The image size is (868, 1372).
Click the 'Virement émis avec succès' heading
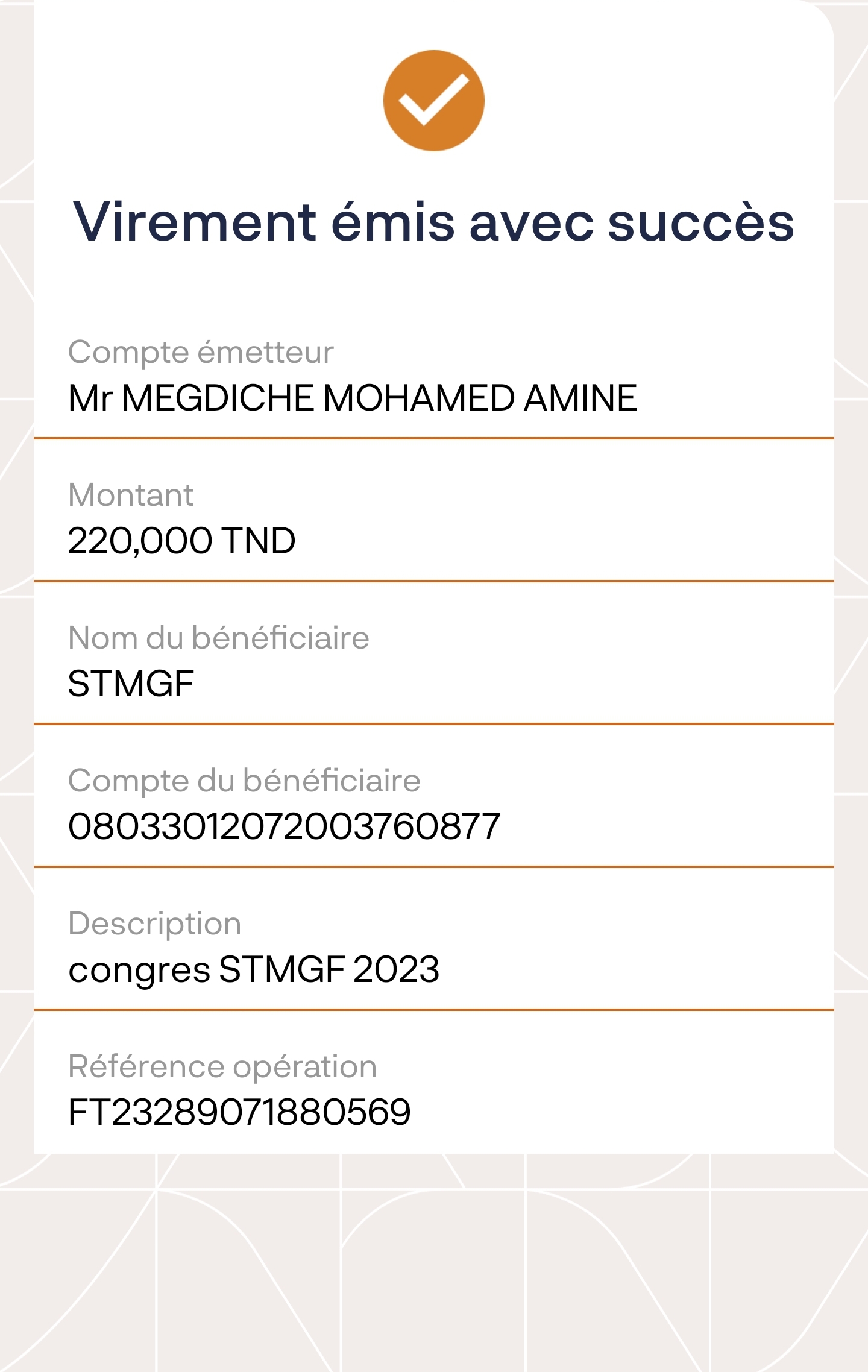click(x=434, y=222)
